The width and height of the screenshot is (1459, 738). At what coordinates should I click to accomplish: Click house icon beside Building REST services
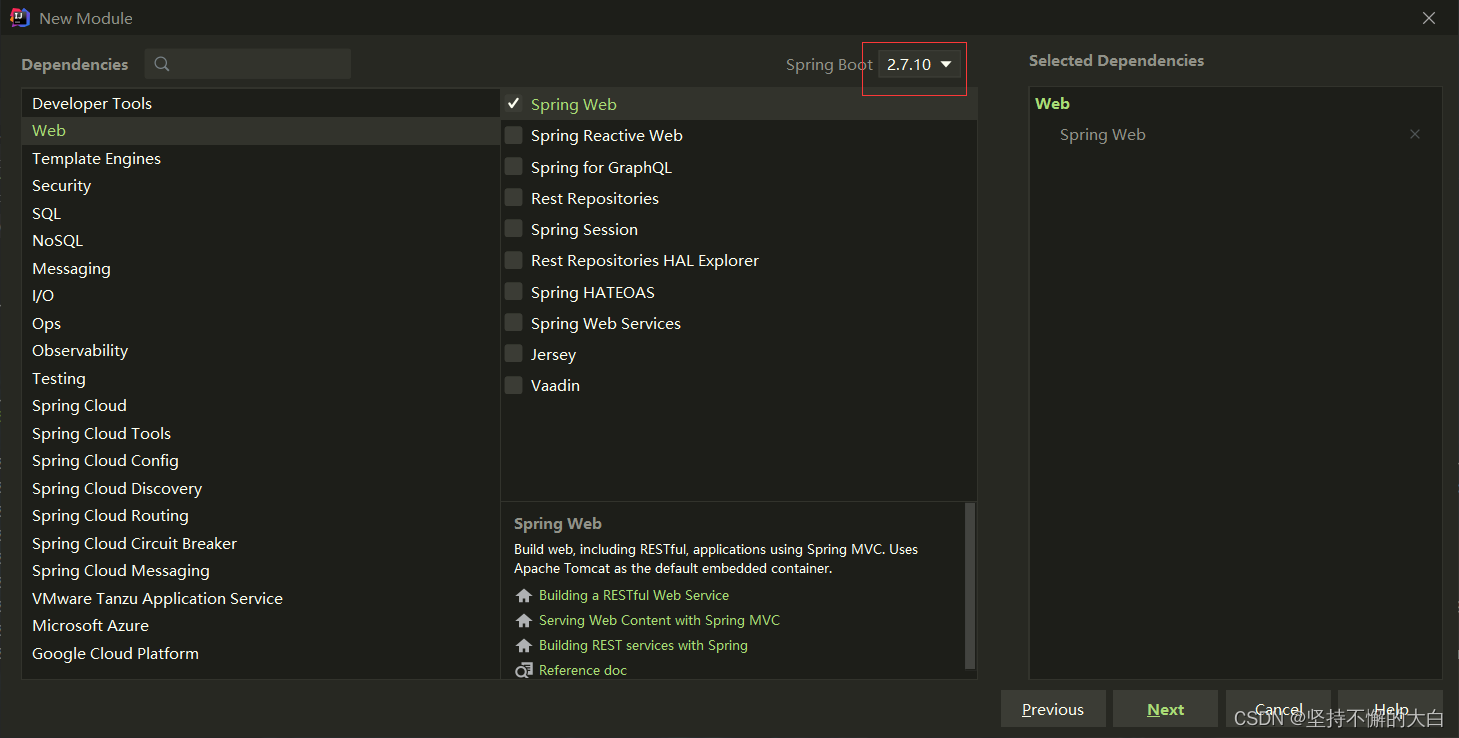[x=524, y=645]
